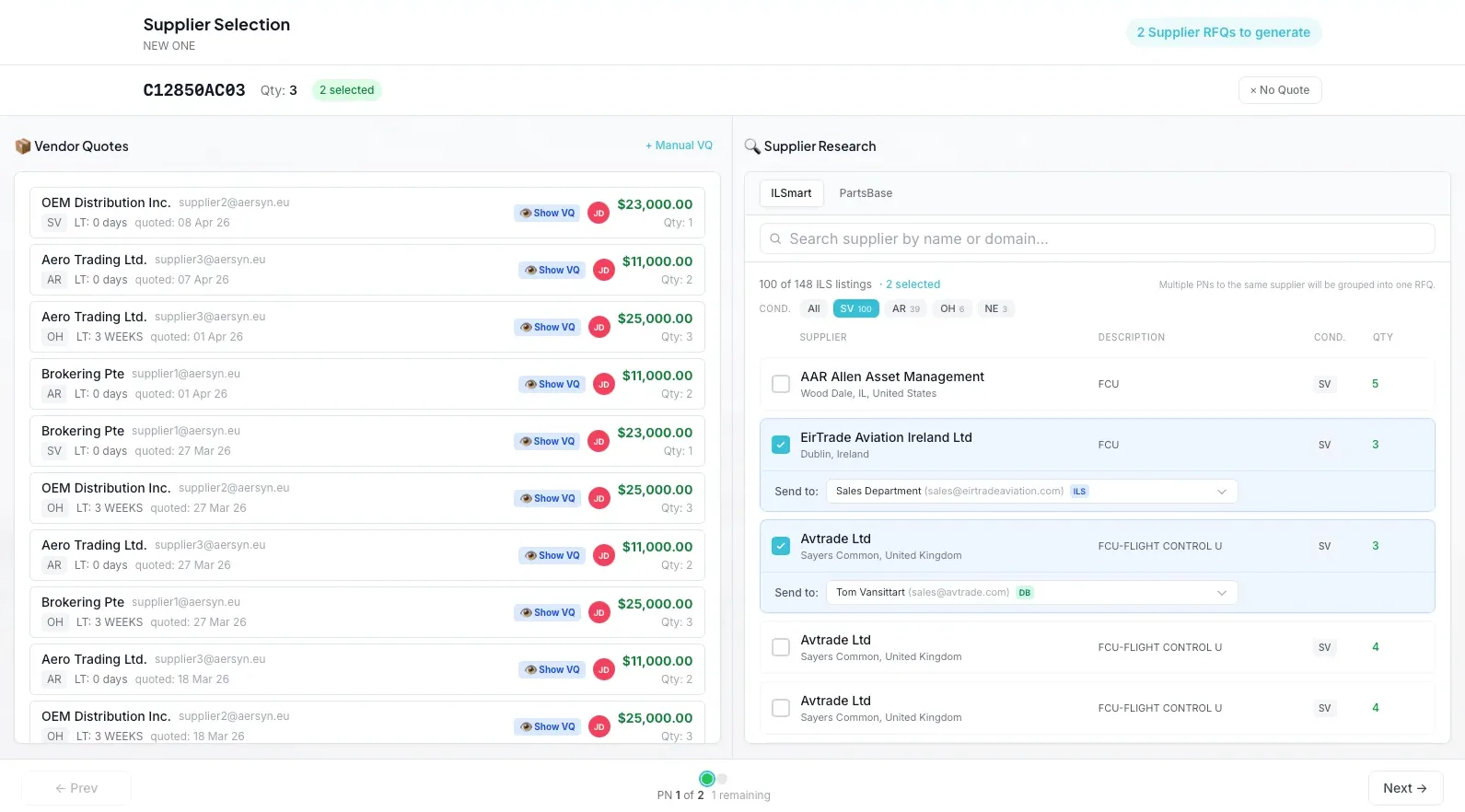Image resolution: width=1465 pixels, height=812 pixels.
Task: Click JD avatar on Aero Trading 27 Mar 26 quote
Action: [604, 555]
